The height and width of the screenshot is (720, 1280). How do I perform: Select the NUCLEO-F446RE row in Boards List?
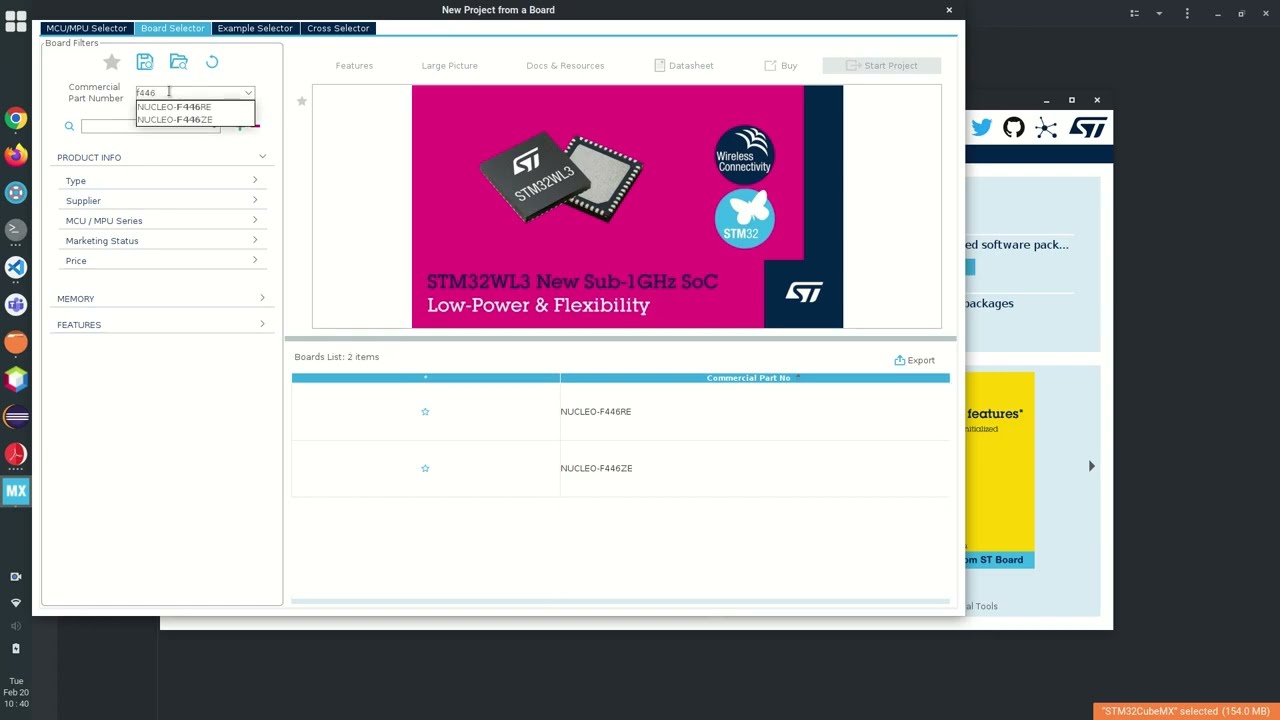(620, 412)
